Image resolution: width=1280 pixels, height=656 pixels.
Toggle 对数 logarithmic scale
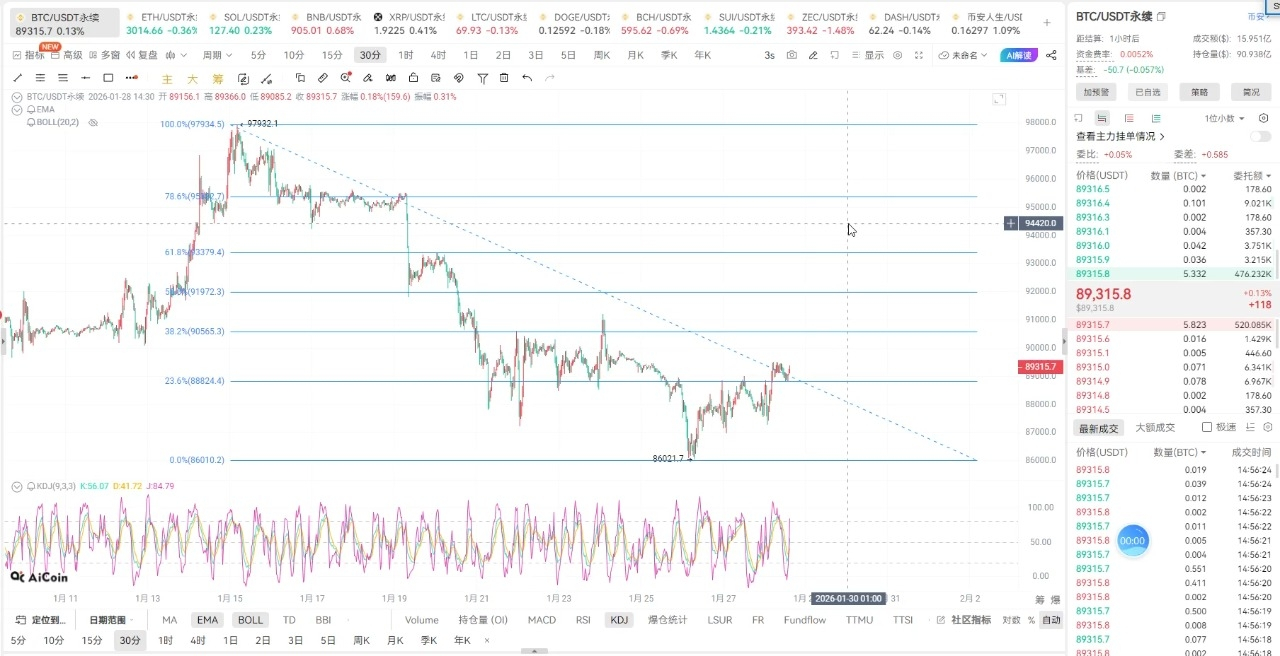click(x=1011, y=620)
